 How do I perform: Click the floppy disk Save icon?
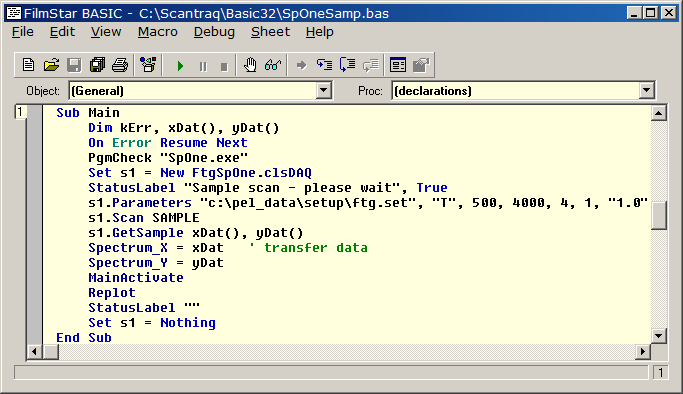[x=74, y=65]
